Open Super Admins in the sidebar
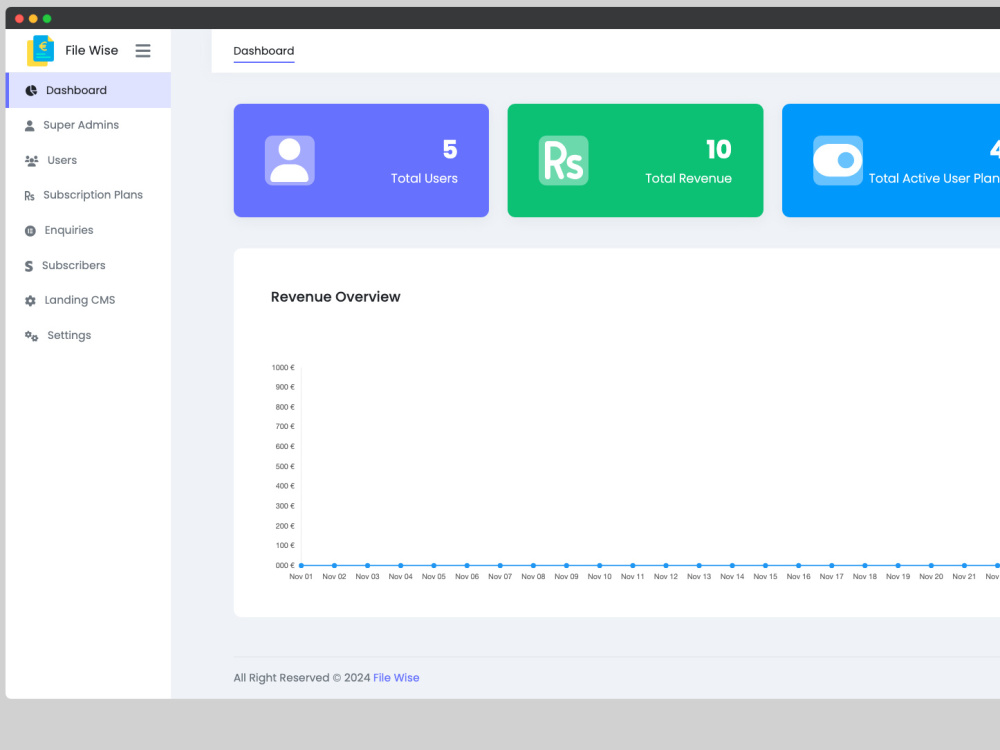This screenshot has width=1000, height=750. (x=88, y=125)
